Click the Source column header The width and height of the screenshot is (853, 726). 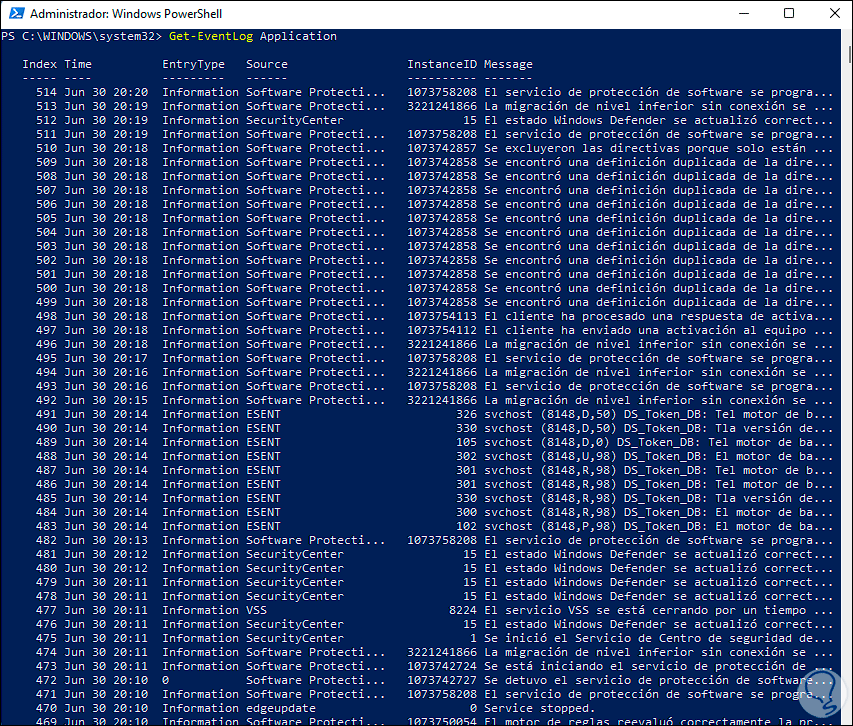coord(267,64)
